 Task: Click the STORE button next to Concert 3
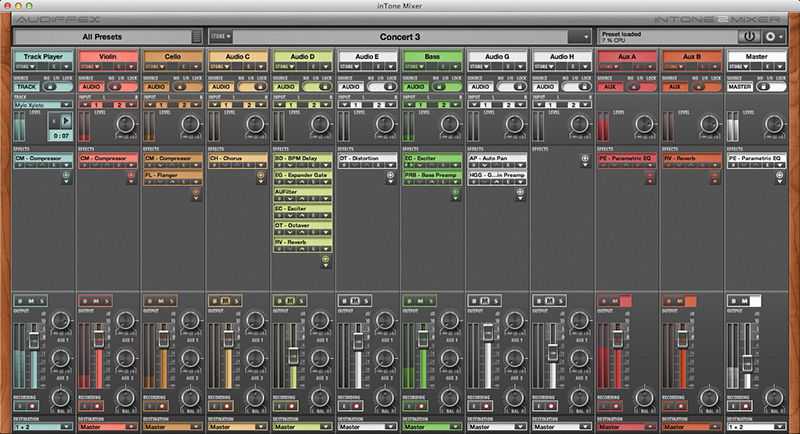(x=220, y=36)
